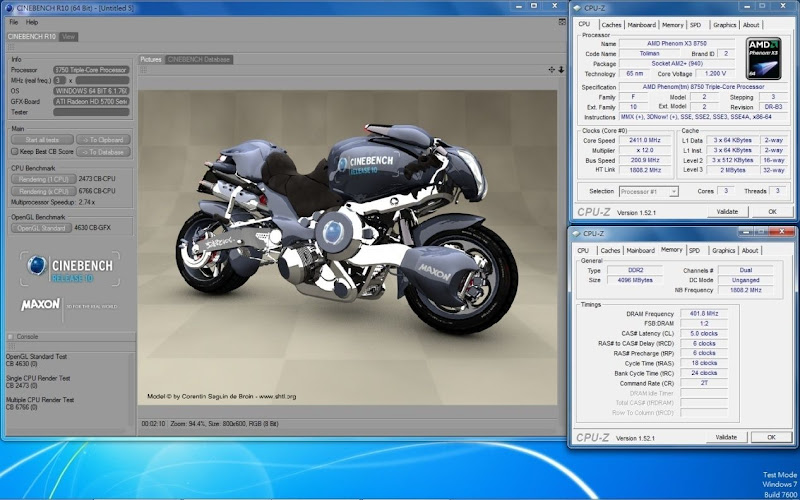Viewport: 800px width, 500px height.
Task: Open About tab in lower CPU-Z window
Action: tap(750, 251)
